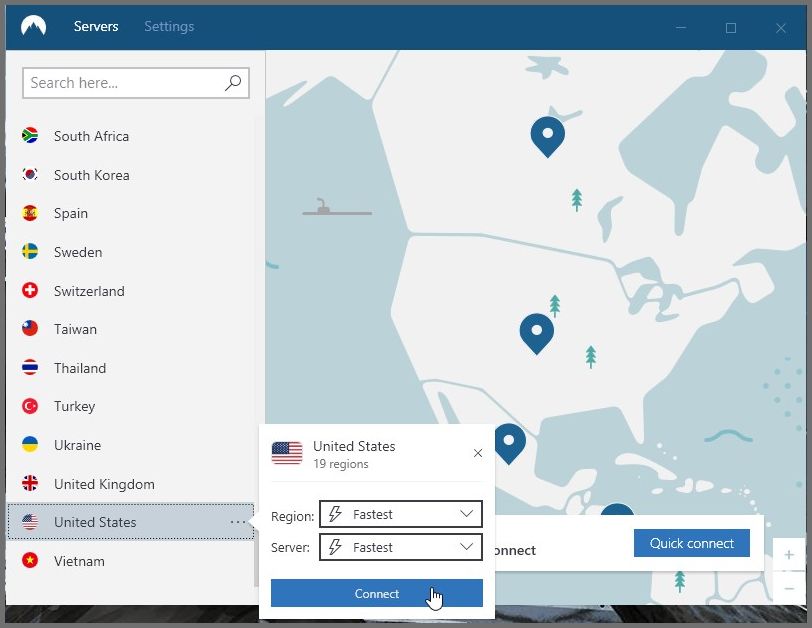This screenshot has height=628, width=812.
Task: Choose Turkey from the server list
Action: click(130, 406)
